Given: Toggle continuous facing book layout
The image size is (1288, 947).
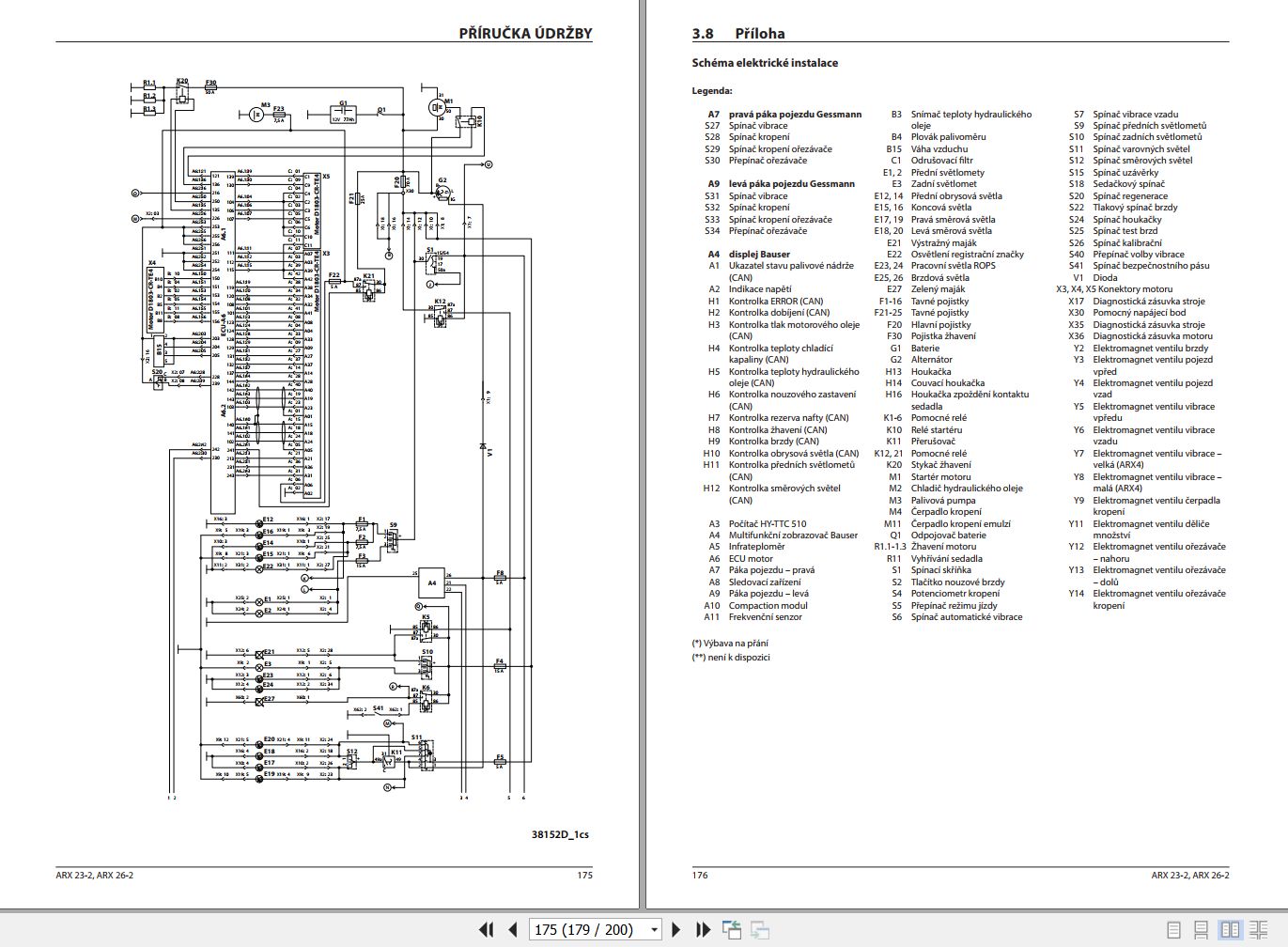Looking at the screenshot, I should (1258, 928).
